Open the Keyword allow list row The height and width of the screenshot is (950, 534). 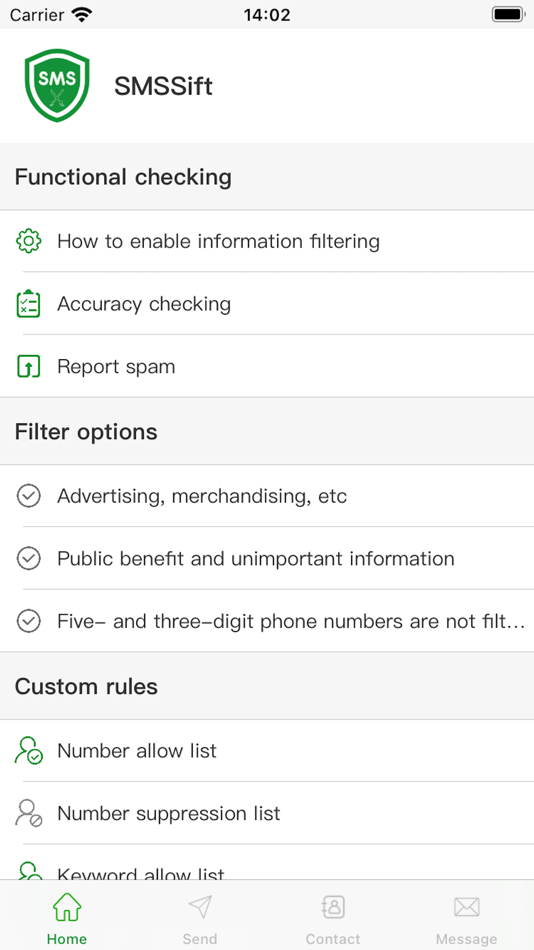coord(267,863)
